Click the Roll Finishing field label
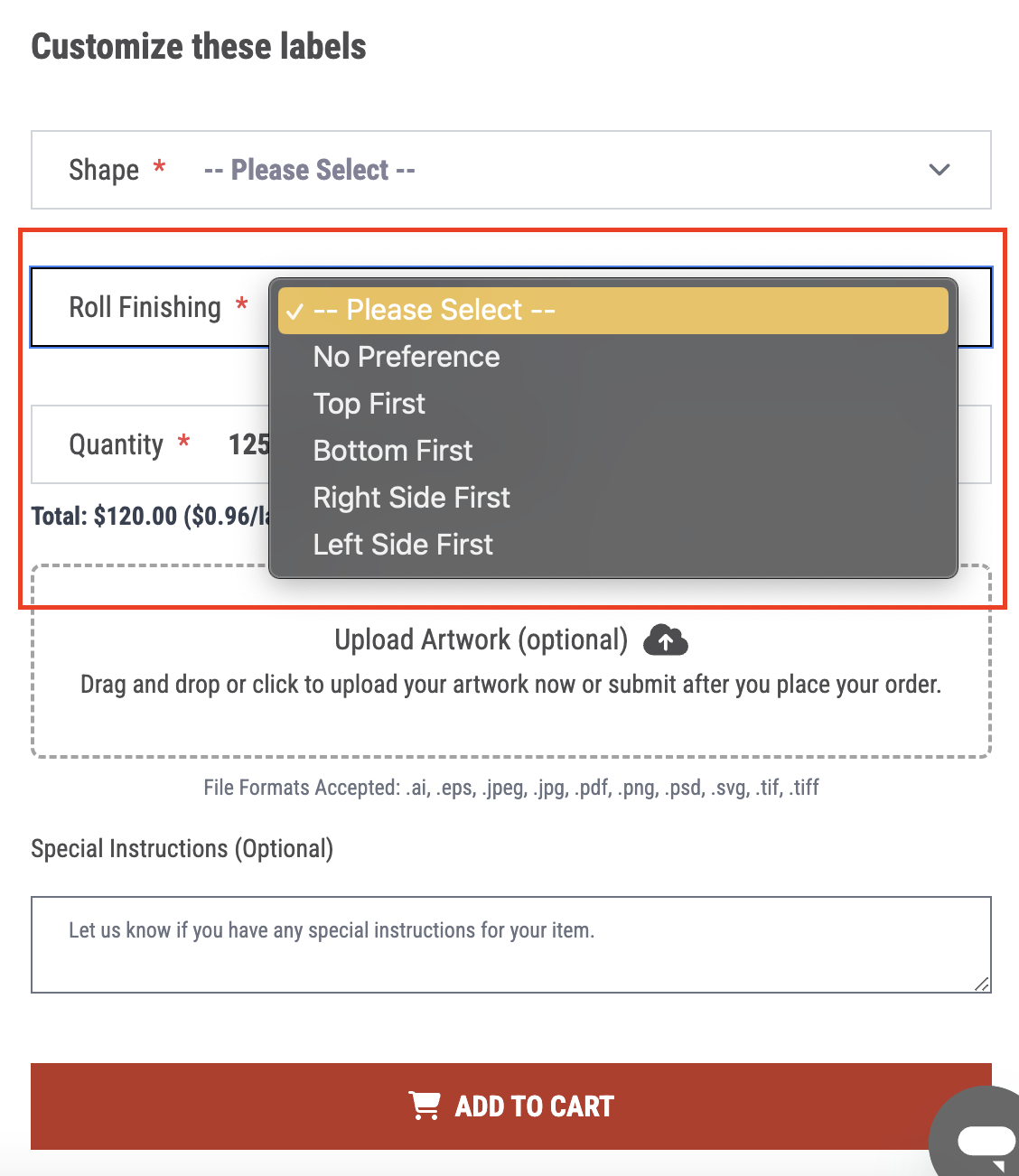The height and width of the screenshot is (1176, 1019). [145, 307]
